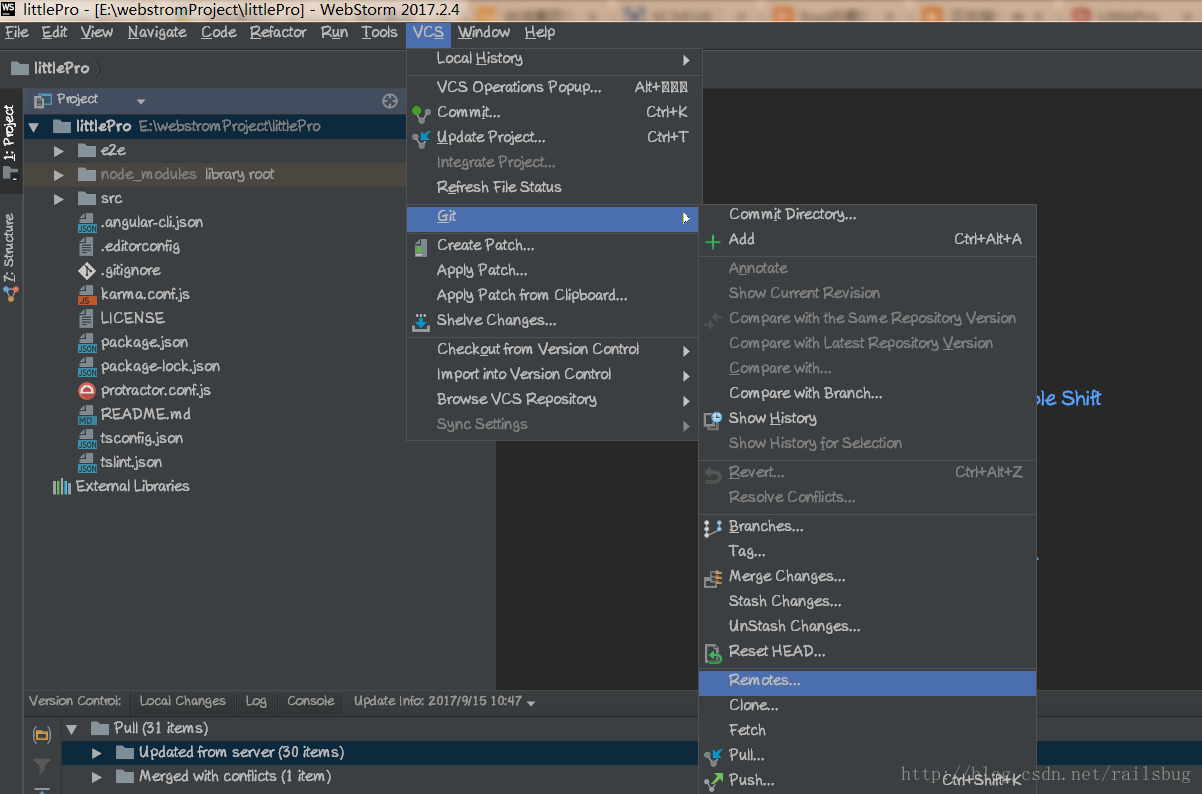
Task: Choose Compare with Branch...
Action: click(867, 394)
